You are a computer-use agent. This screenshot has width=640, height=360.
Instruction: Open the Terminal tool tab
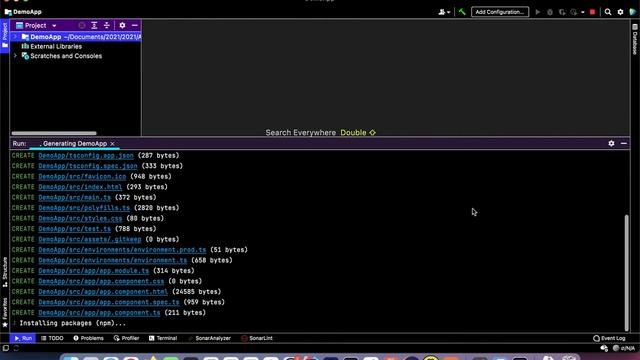[163, 338]
